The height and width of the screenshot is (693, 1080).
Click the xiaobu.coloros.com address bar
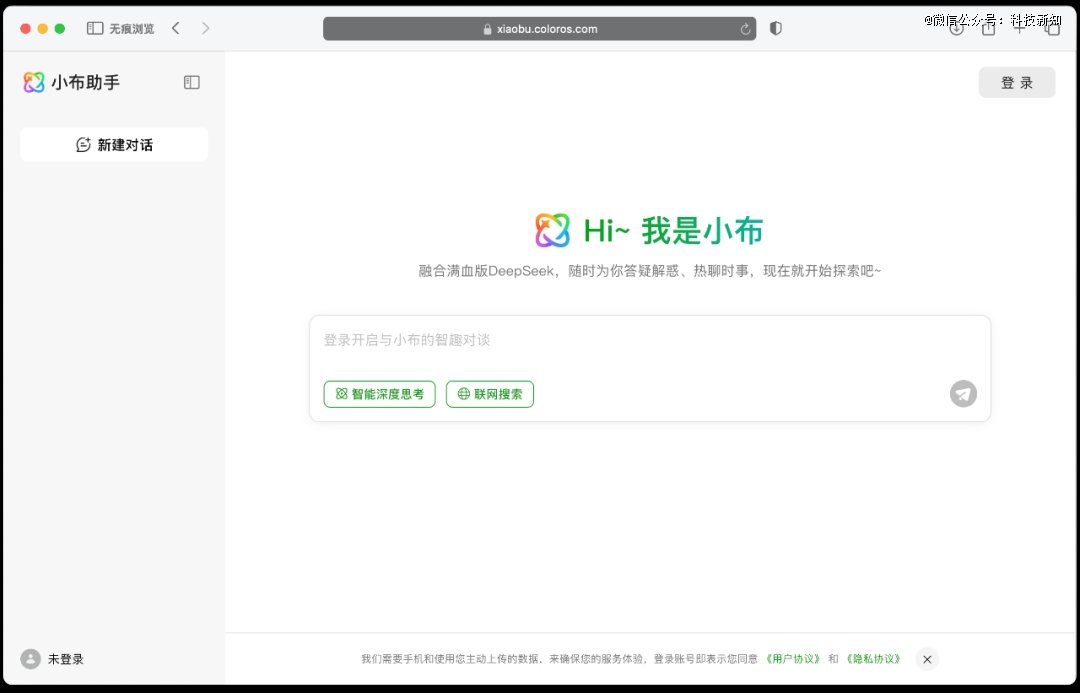(x=539, y=29)
